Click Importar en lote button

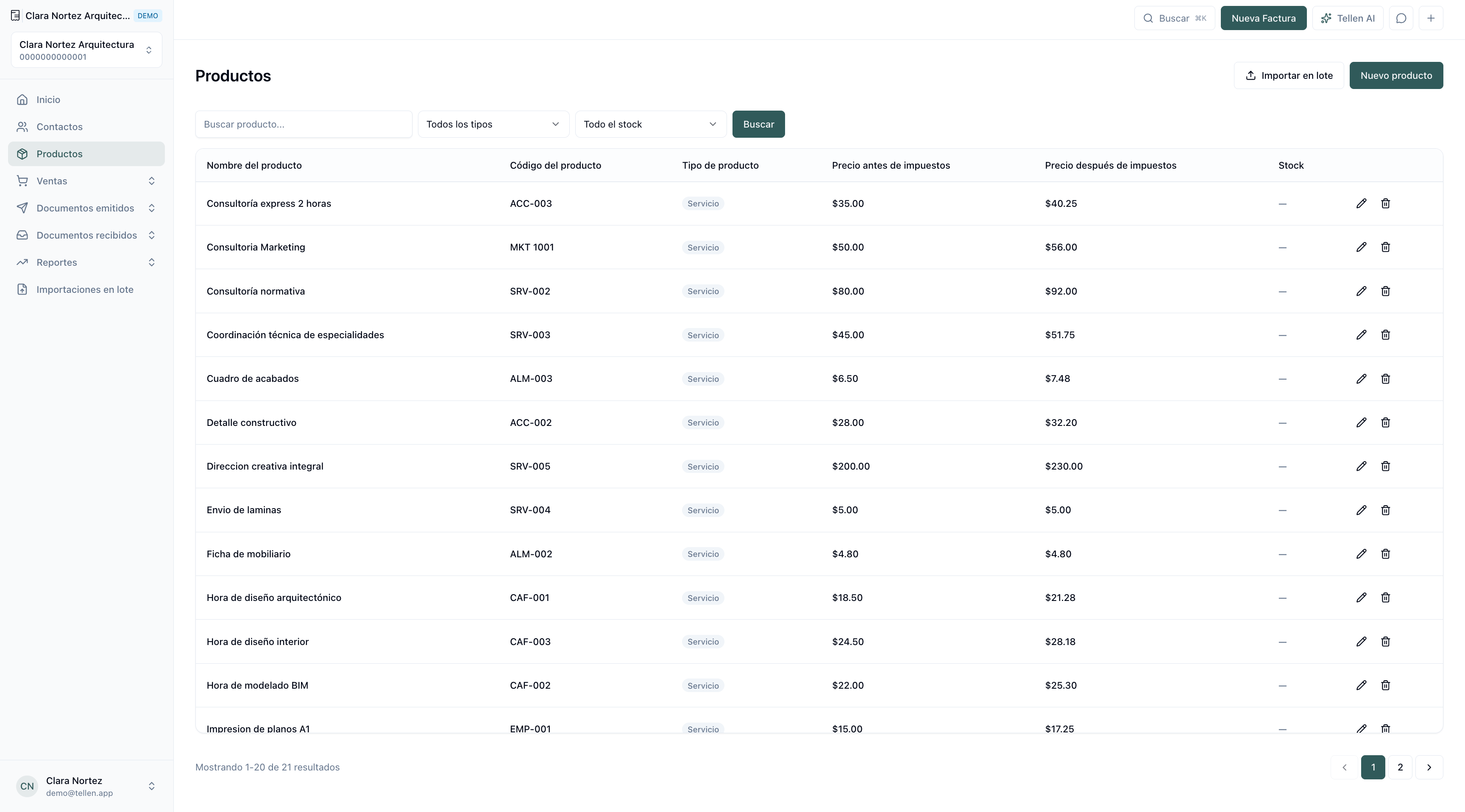tap(1289, 75)
